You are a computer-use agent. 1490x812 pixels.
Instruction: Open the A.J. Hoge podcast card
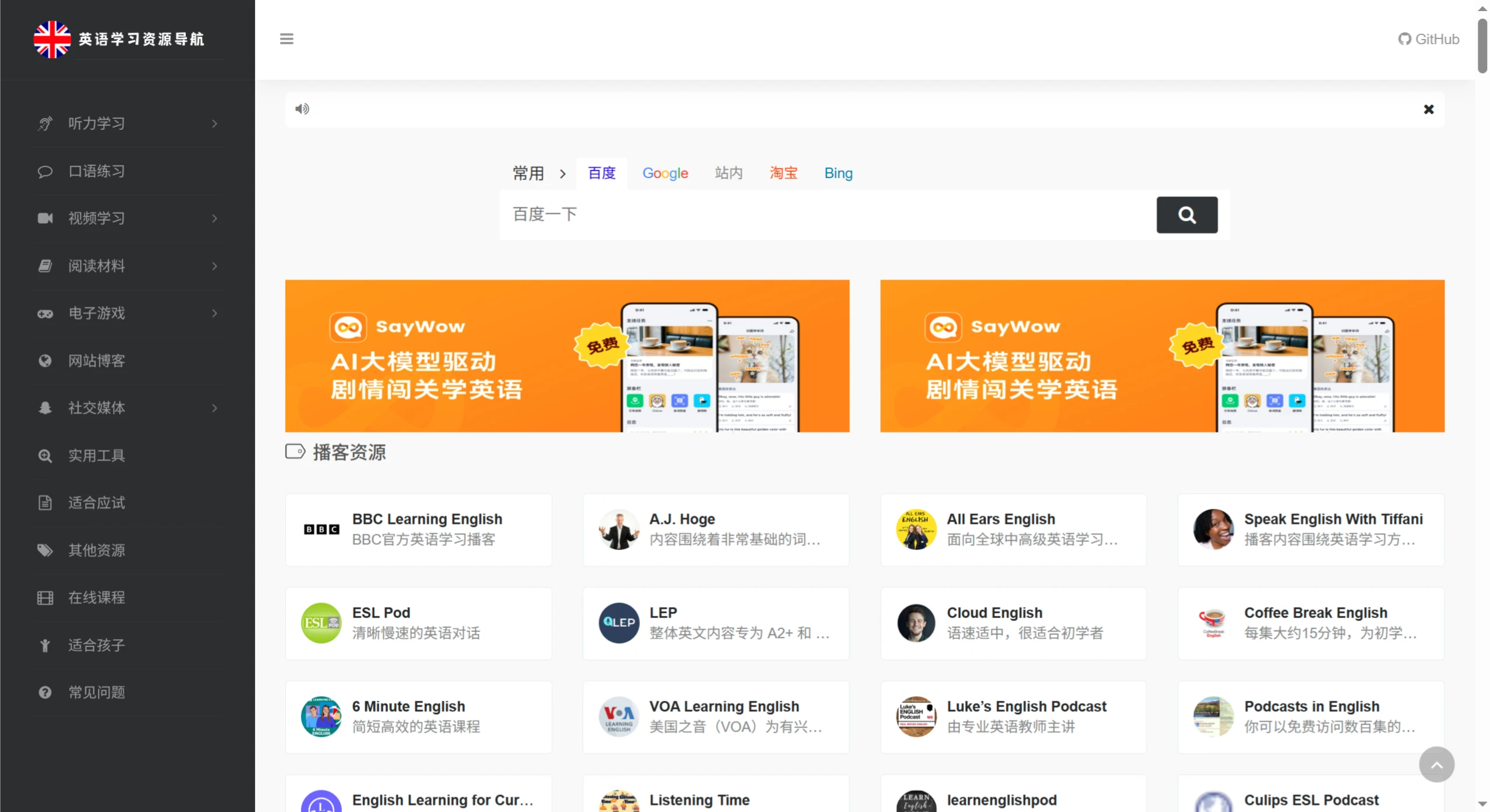pos(715,529)
